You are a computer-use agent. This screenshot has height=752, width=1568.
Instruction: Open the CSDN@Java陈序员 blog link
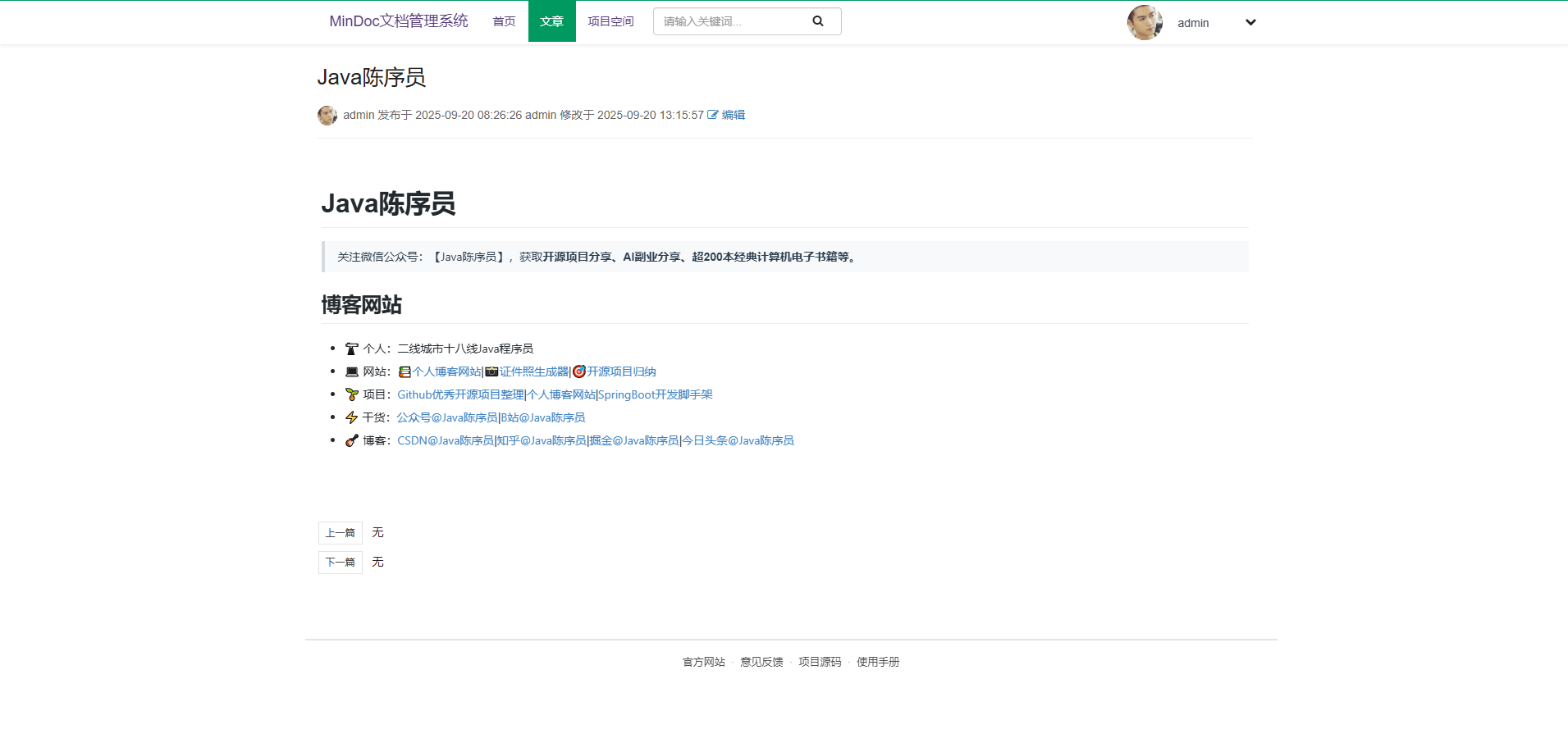[446, 440]
